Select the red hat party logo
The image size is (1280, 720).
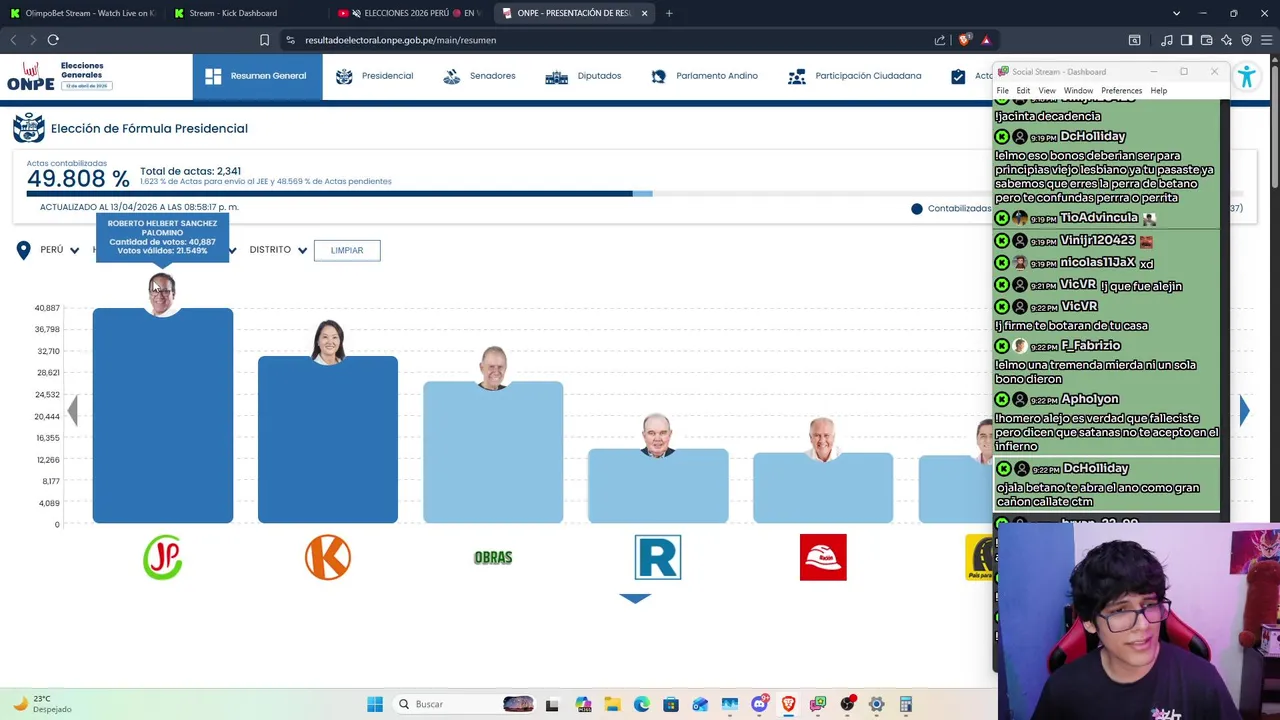tap(823, 557)
